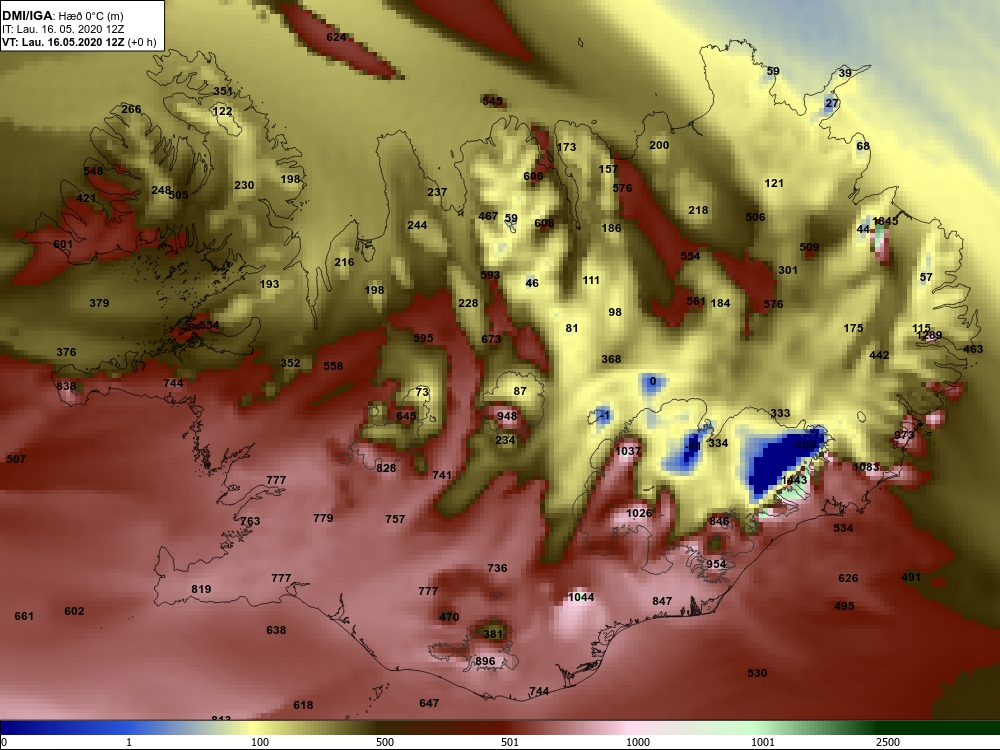Screen dimensions: 1000x750
Task: Click the map value '351'
Action: click(x=223, y=91)
